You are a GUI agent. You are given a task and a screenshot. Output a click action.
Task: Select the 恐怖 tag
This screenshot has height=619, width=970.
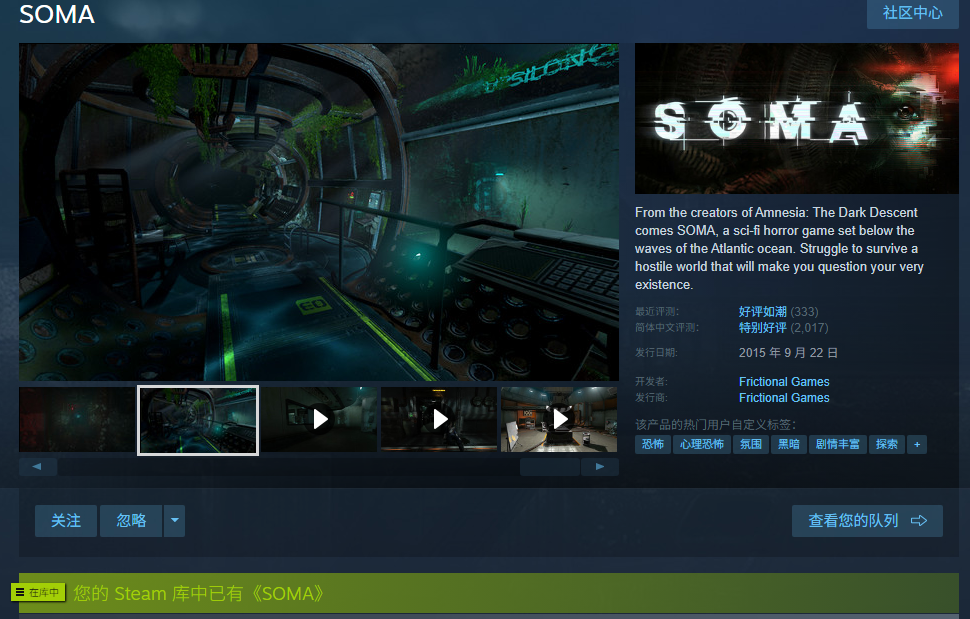pyautogui.click(x=653, y=445)
